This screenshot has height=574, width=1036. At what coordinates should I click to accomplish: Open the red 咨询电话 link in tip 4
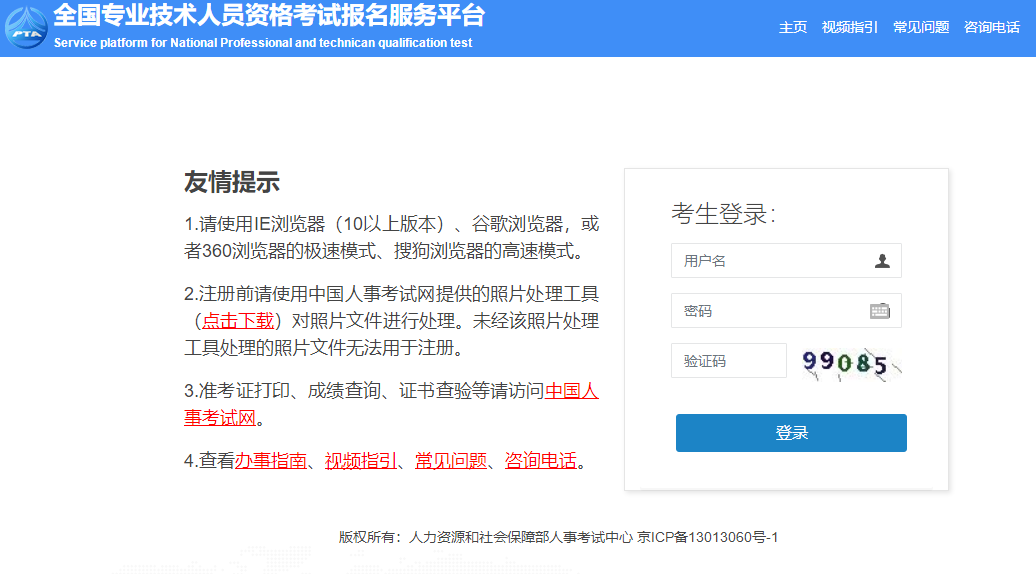pos(540,461)
